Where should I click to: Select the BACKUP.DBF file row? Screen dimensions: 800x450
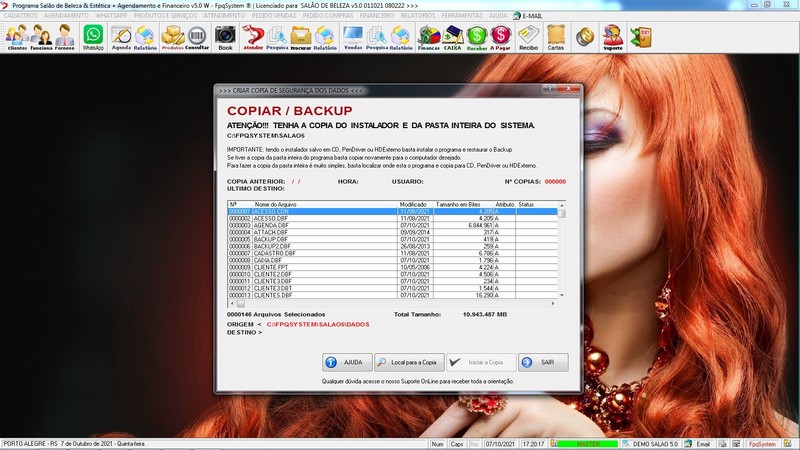pos(392,239)
